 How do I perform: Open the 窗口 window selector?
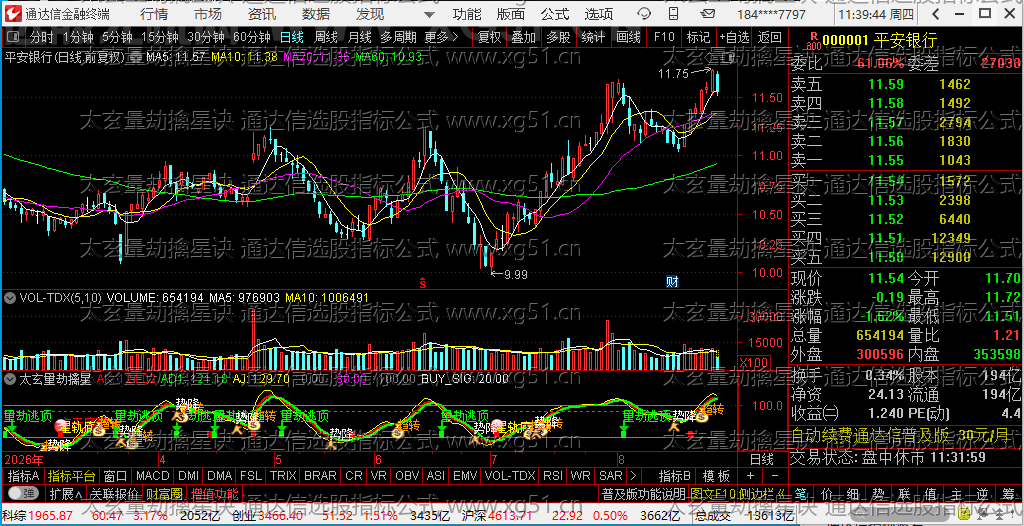pyautogui.click(x=115, y=476)
